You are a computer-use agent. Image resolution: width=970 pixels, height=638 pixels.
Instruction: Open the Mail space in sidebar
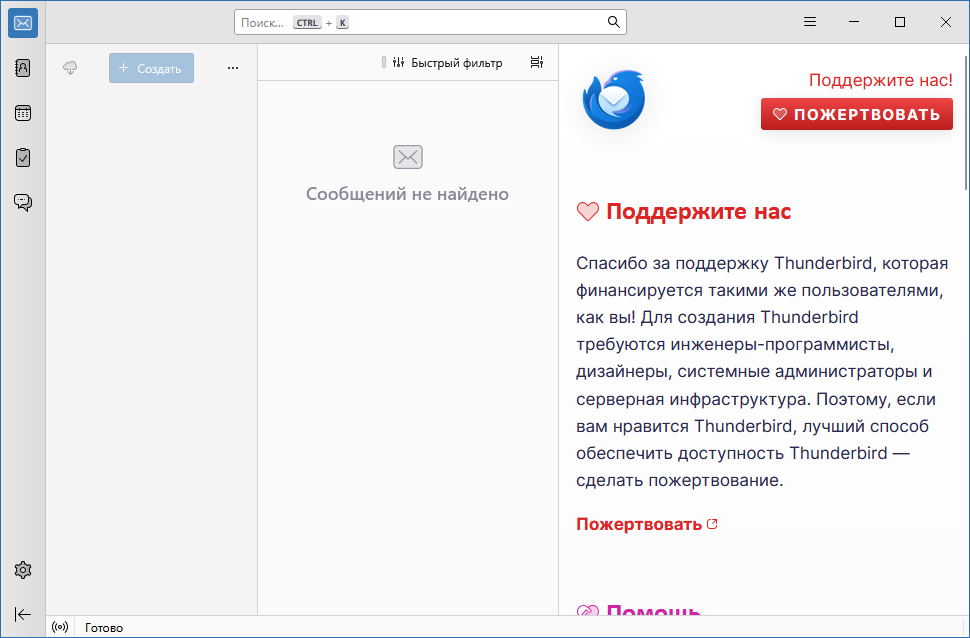(23, 23)
